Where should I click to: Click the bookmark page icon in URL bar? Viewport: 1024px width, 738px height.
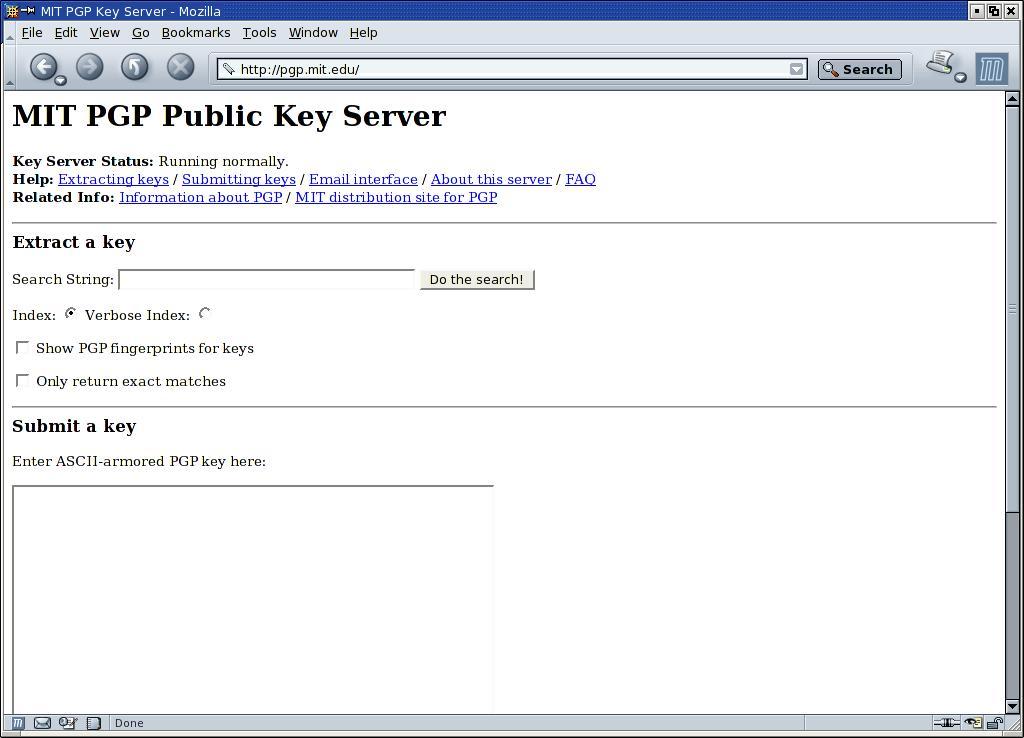228,69
